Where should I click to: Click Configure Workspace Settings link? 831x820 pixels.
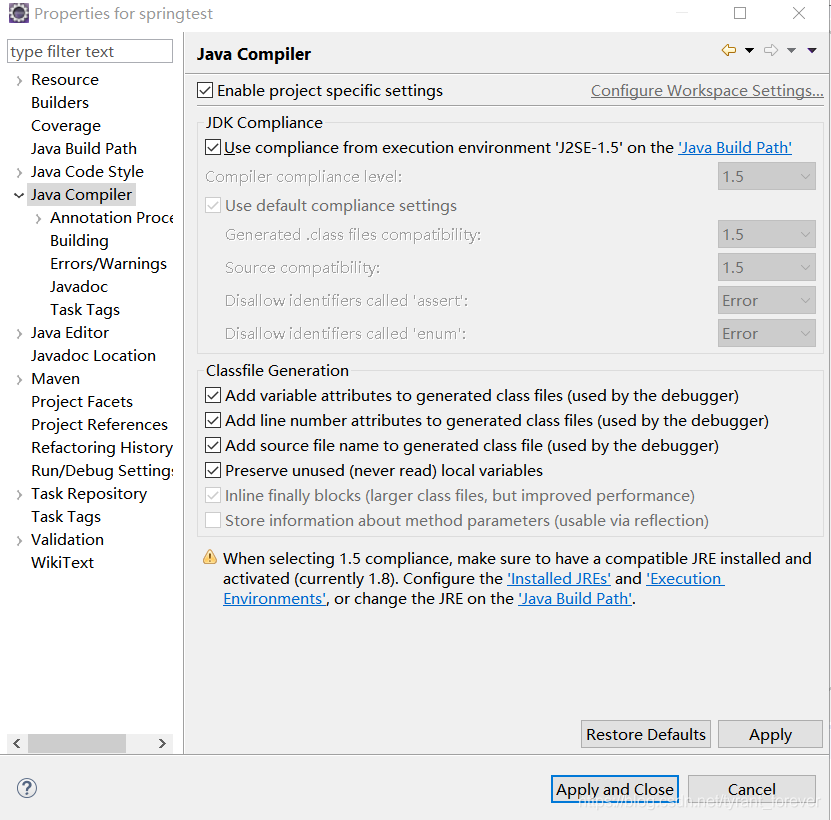(x=707, y=91)
